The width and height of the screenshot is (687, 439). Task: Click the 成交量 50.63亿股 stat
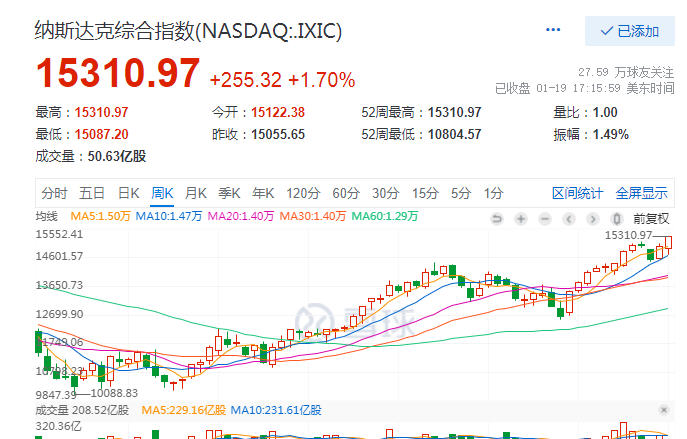pos(91,156)
